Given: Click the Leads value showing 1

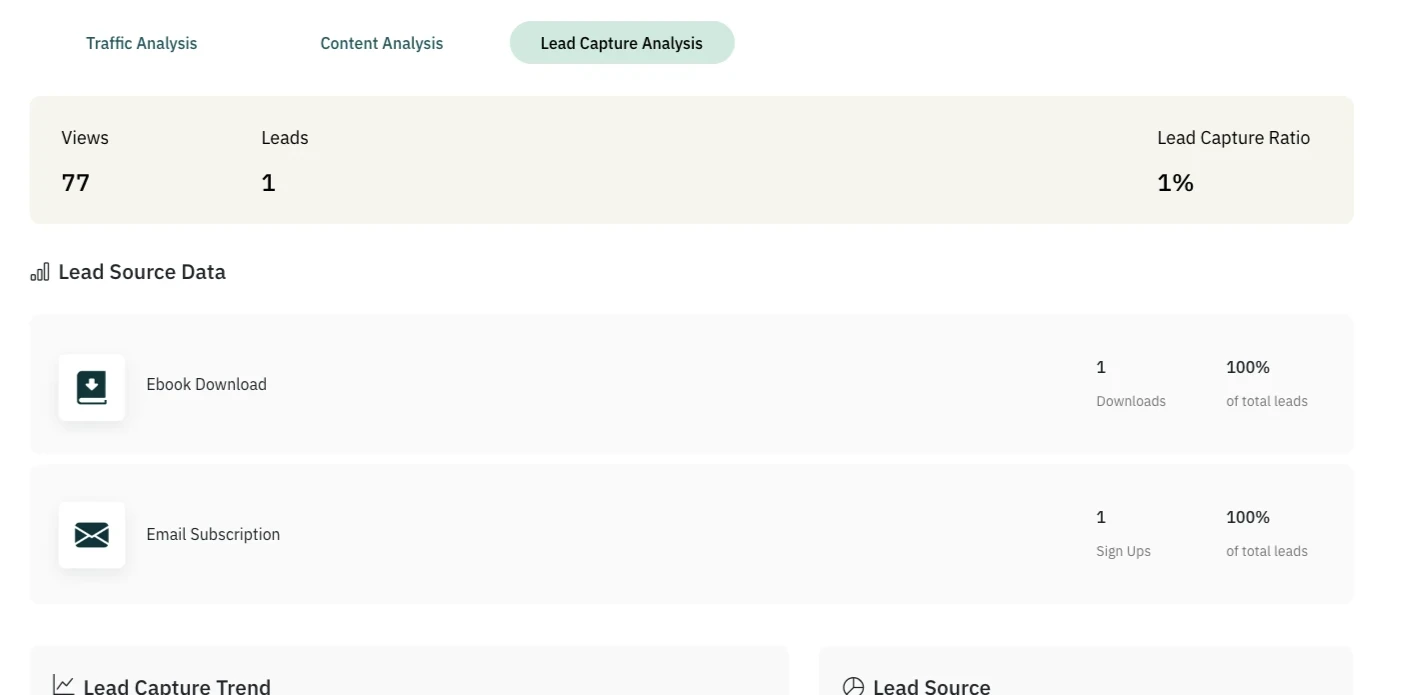Looking at the screenshot, I should pos(268,182).
